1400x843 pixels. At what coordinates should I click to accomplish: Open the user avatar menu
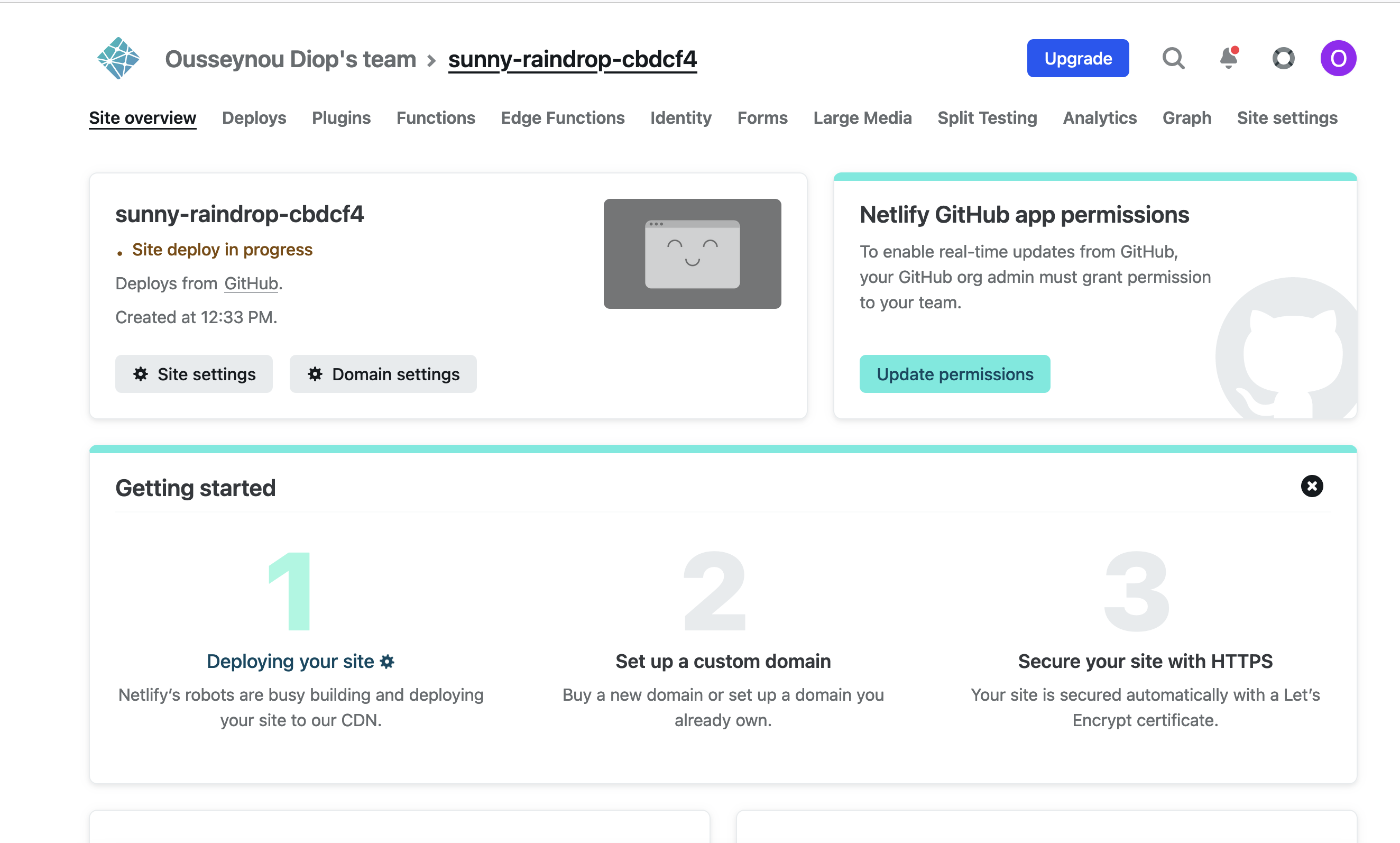pos(1338,58)
